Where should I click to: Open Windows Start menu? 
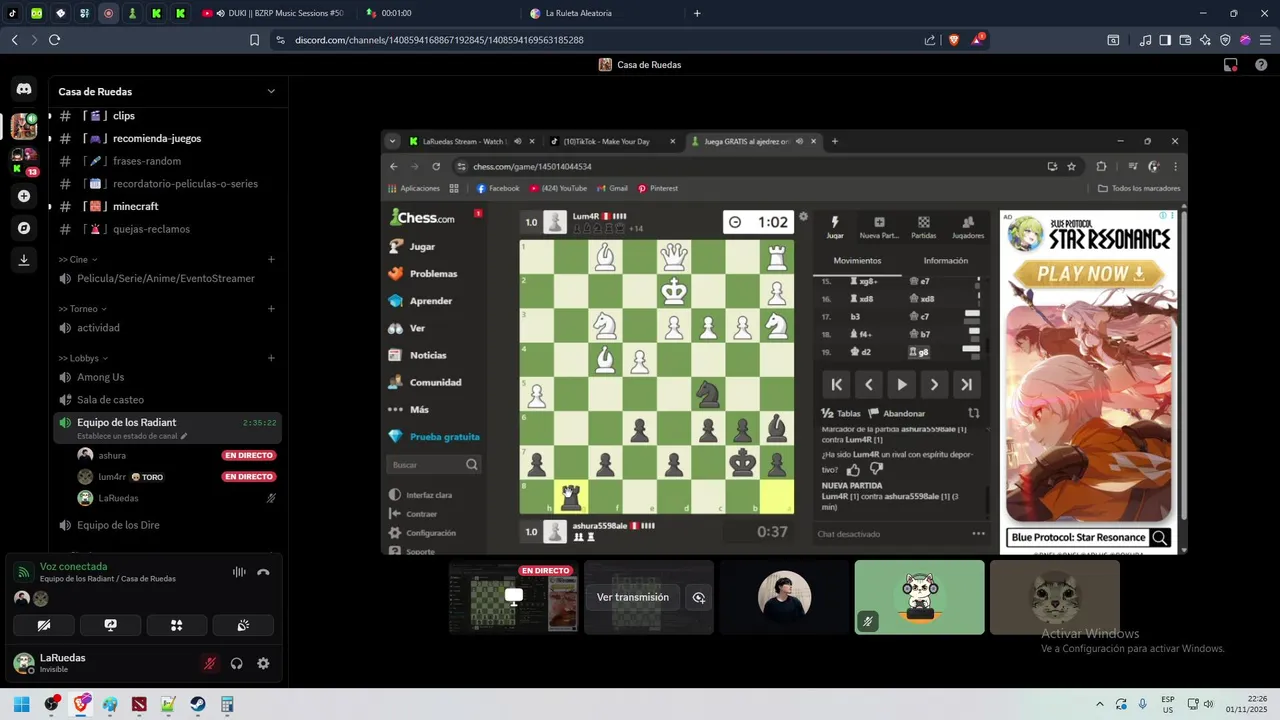[x=22, y=704]
